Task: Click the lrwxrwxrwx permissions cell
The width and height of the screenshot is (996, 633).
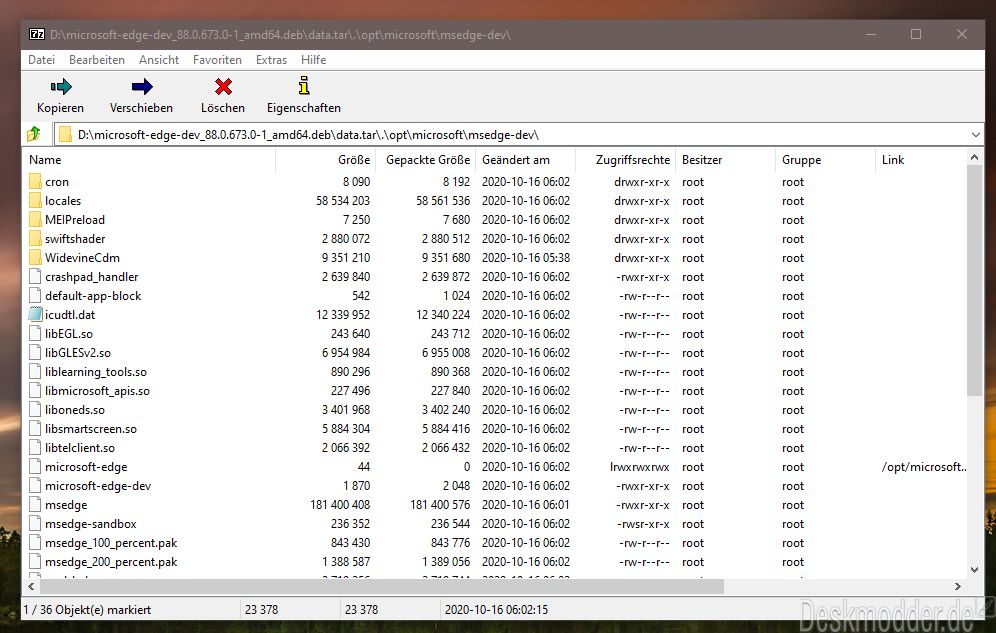Action: click(x=640, y=467)
